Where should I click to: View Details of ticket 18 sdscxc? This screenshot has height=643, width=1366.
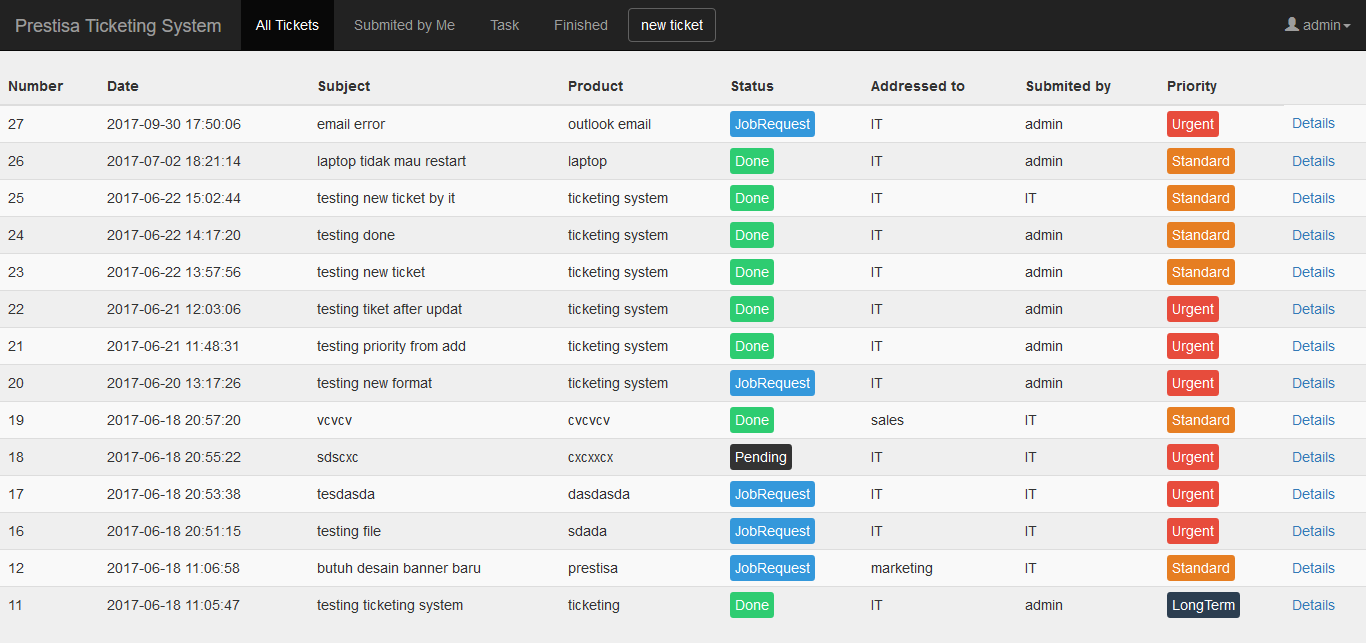(x=1313, y=457)
